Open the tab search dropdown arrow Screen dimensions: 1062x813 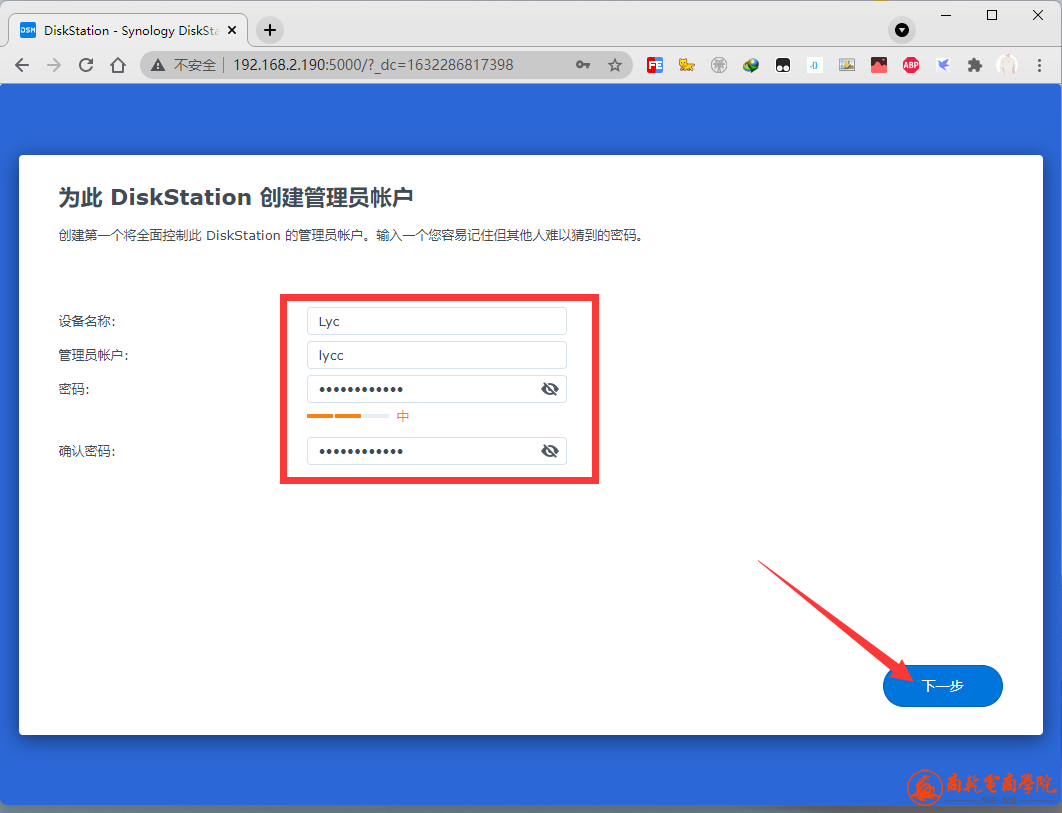901,30
